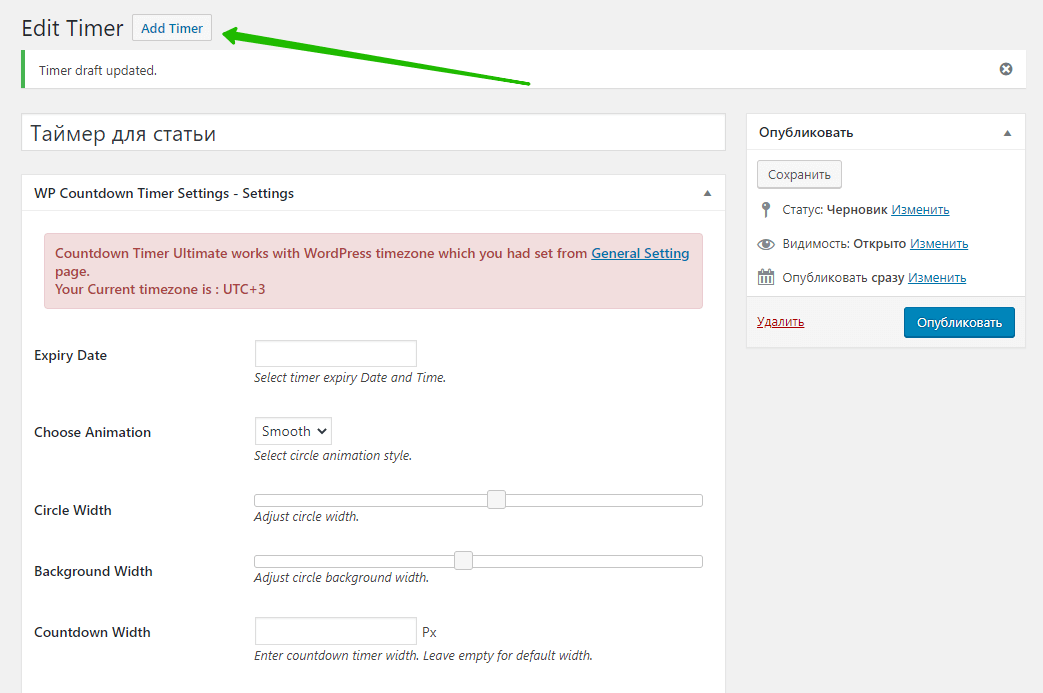
Task: Collapse the Опубликовать panel
Action: pos(1007,133)
